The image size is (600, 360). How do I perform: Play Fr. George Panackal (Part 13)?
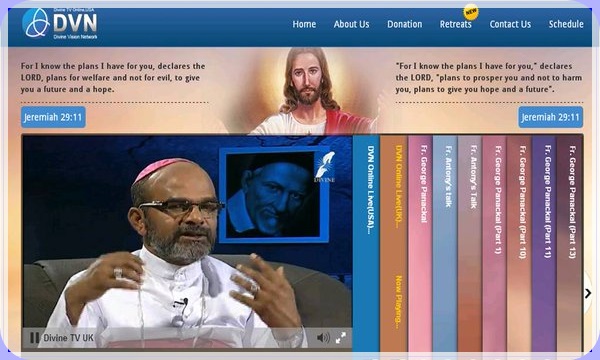[x=569, y=243]
